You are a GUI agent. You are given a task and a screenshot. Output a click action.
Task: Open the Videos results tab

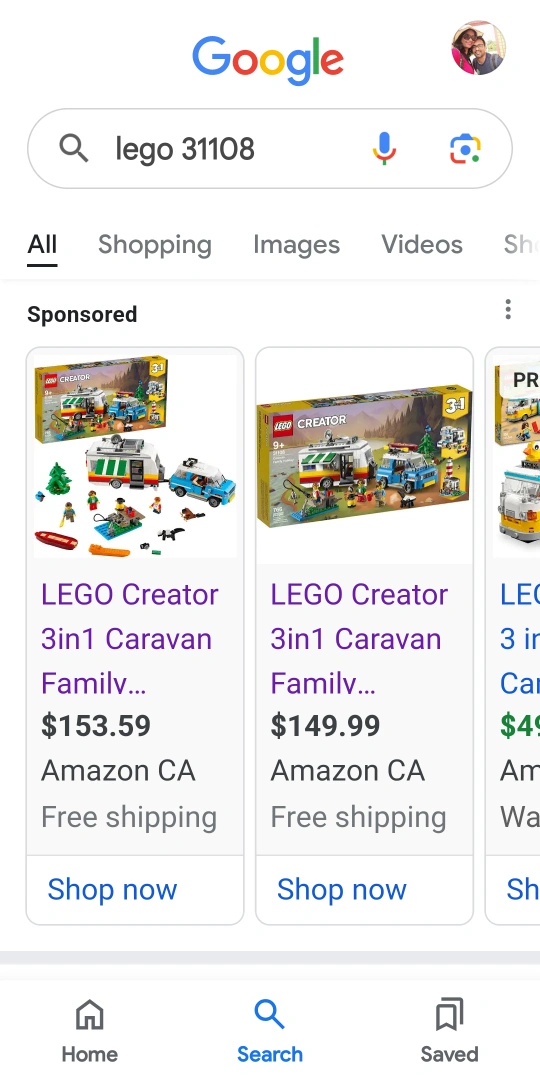click(x=422, y=244)
